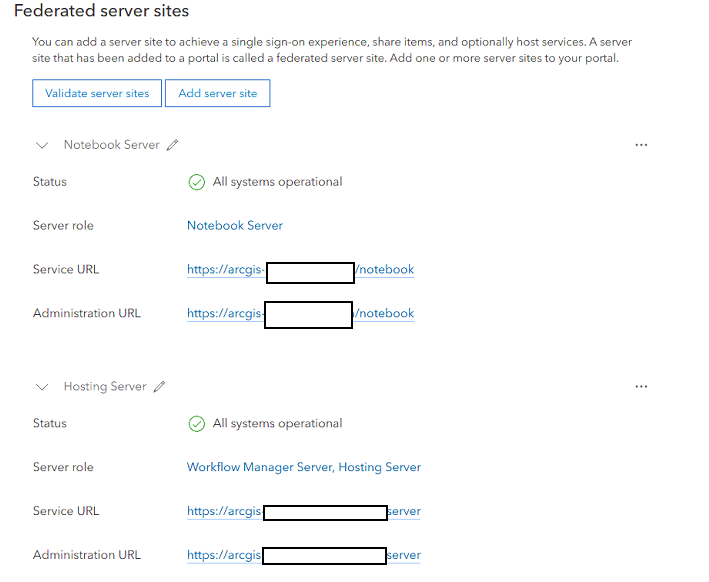Click the Notebook Server green status checkmark
Image resolution: width=709 pixels, height=582 pixels.
[197, 183]
